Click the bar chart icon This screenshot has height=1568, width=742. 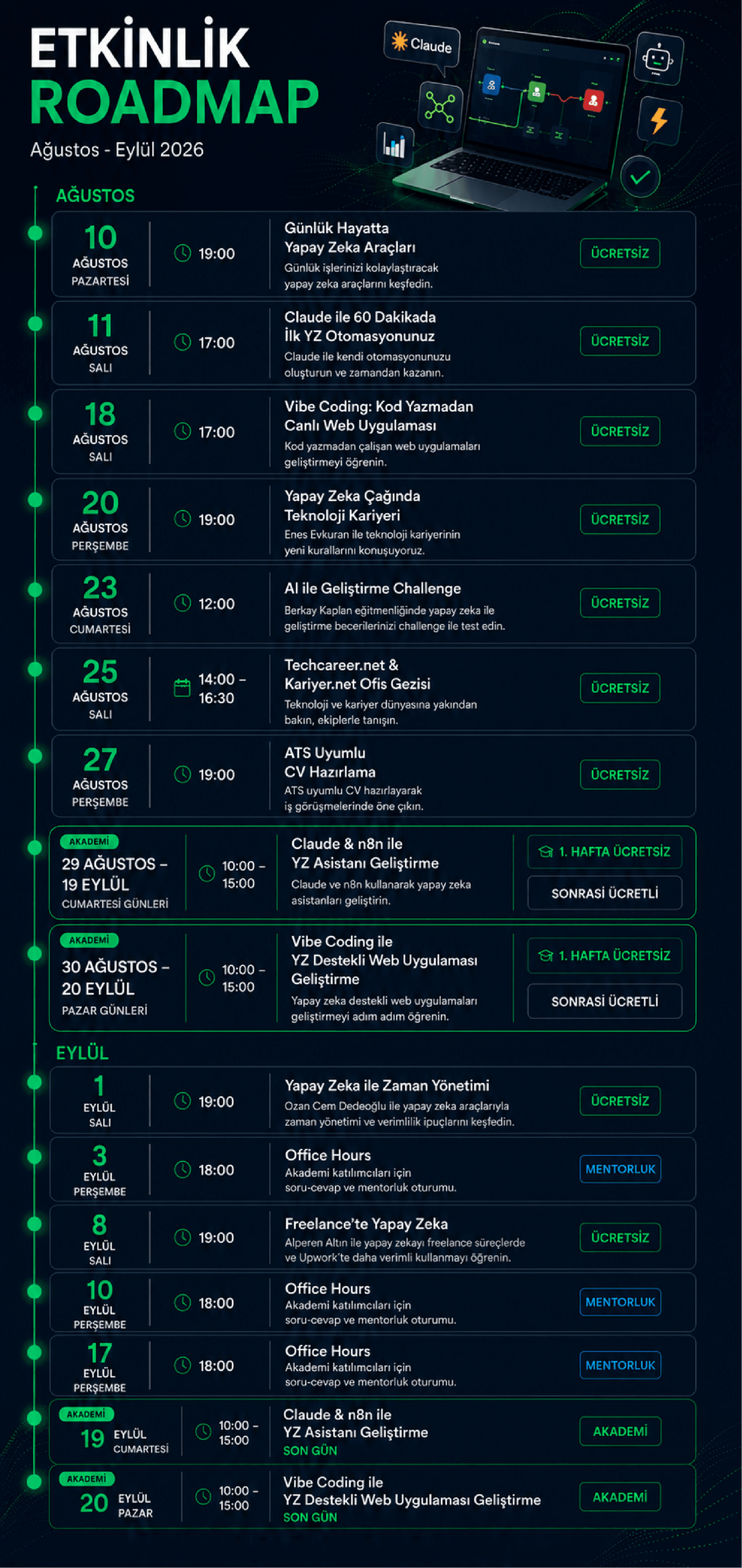395,144
